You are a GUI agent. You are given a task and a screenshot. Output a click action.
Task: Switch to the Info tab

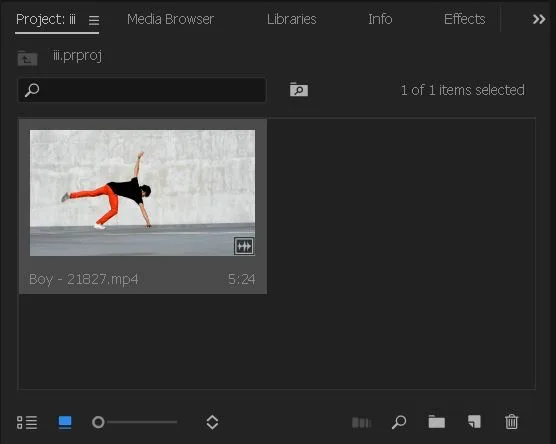tap(380, 19)
